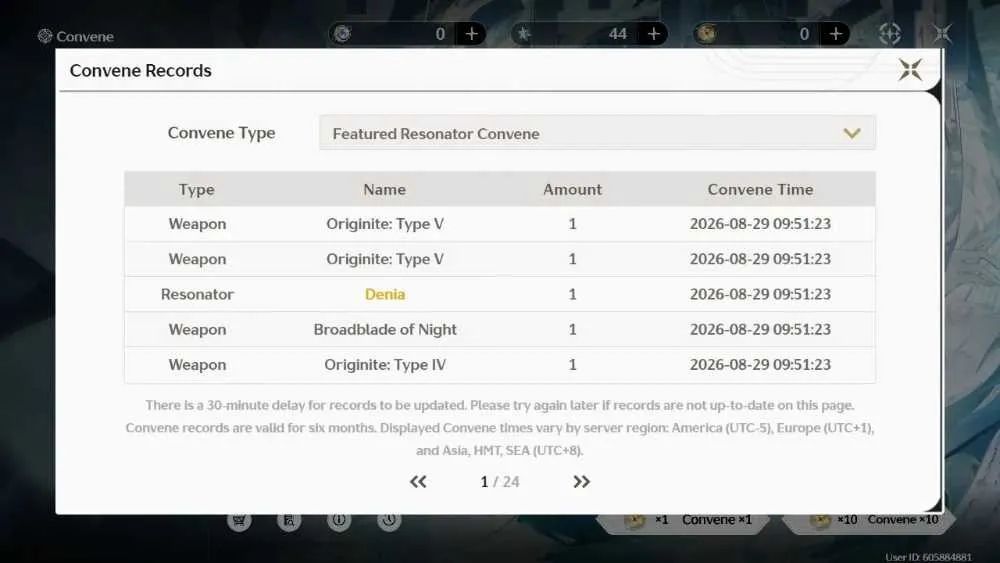This screenshot has width=1000, height=563.
Task: Select Broadblade of Night entry
Action: tap(385, 330)
